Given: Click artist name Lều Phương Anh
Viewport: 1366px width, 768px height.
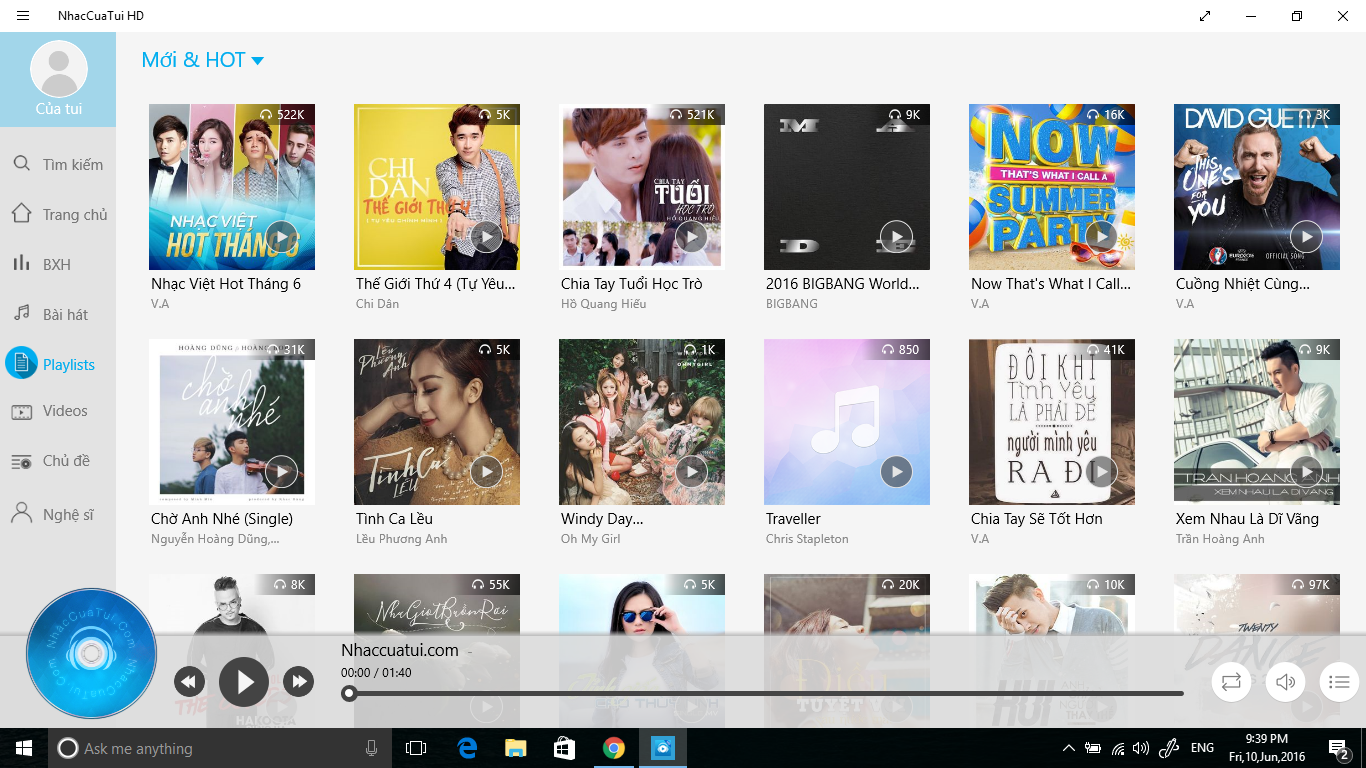Looking at the screenshot, I should point(402,539).
